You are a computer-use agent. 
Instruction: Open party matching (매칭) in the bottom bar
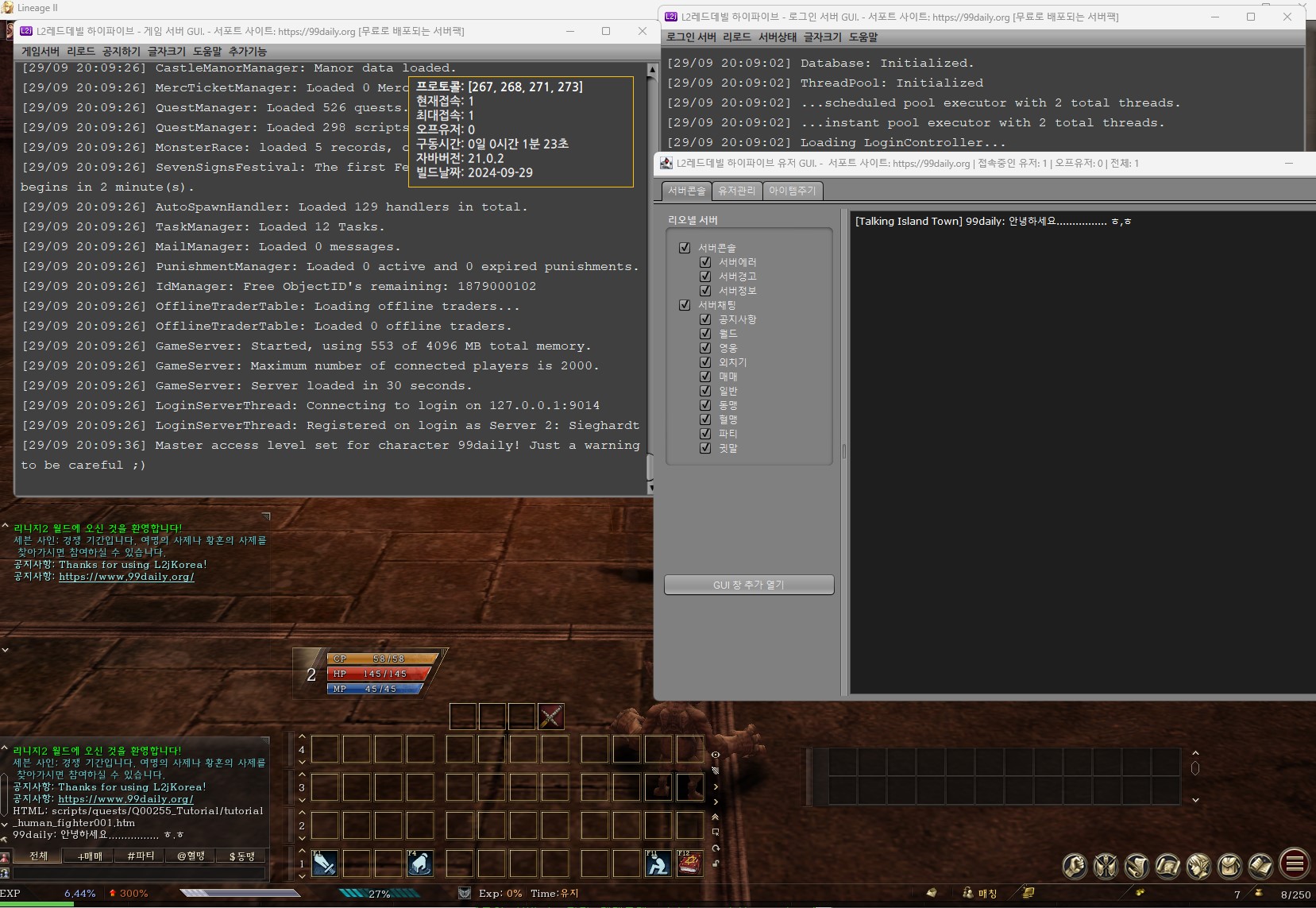tap(980, 893)
